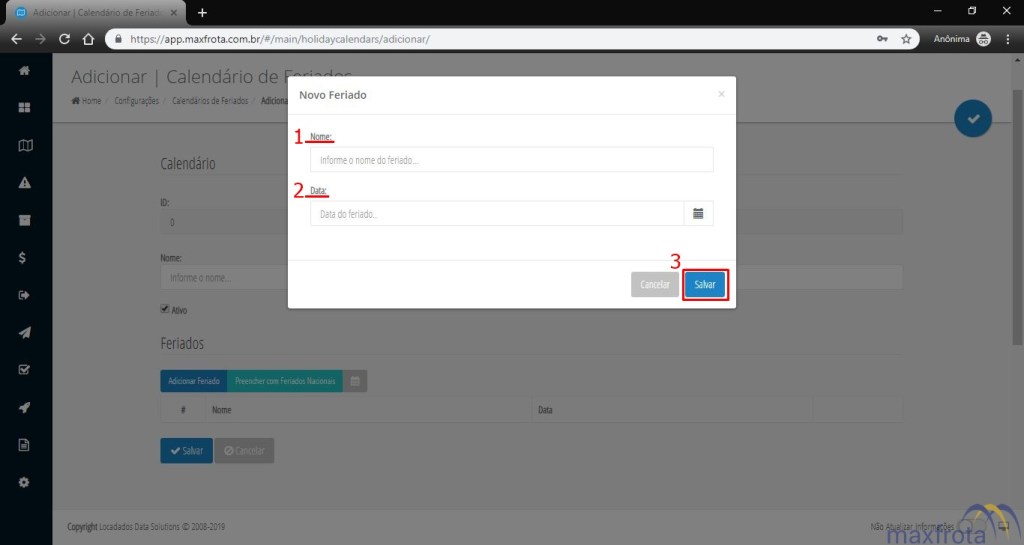
Task: Click the paper plane sidebar icon
Action: coord(25,332)
